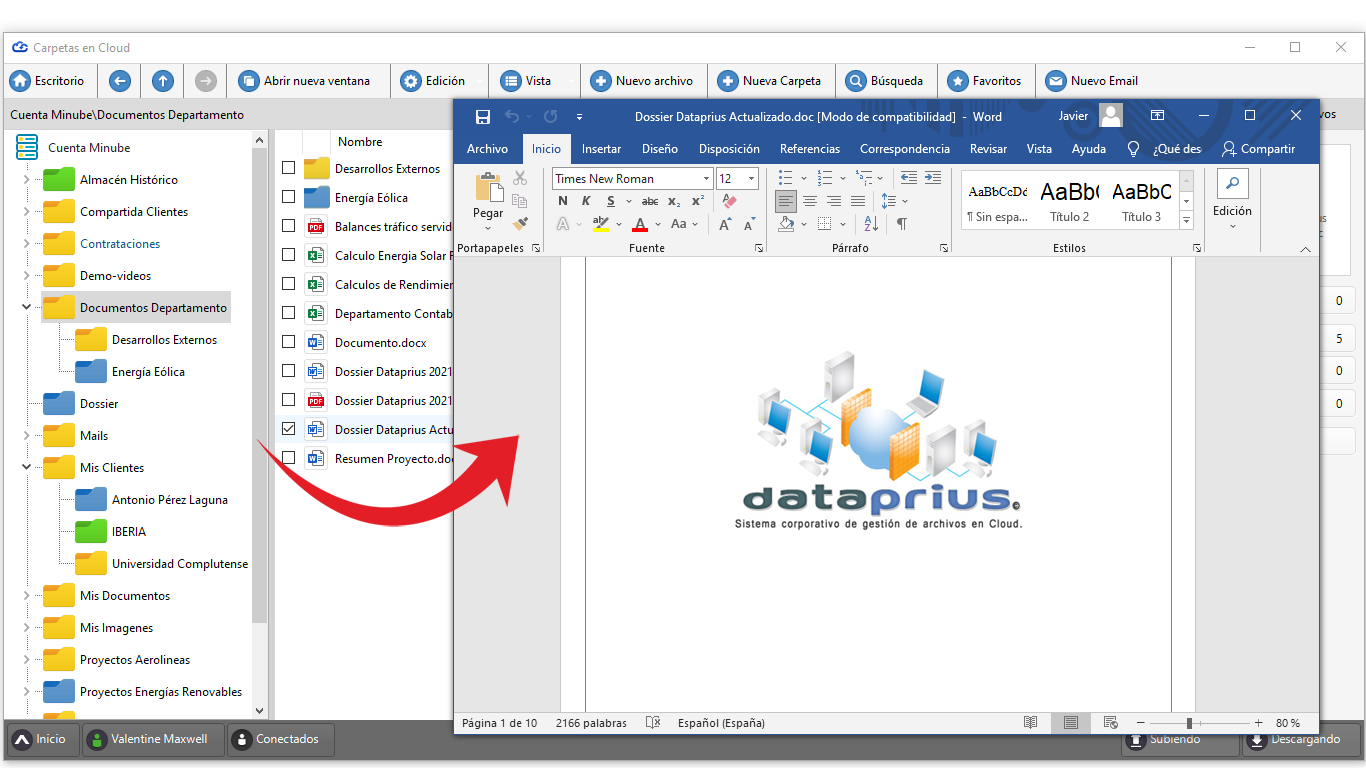Justify the paragraph text
Image resolution: width=1366 pixels, height=768 pixels.
(x=858, y=201)
